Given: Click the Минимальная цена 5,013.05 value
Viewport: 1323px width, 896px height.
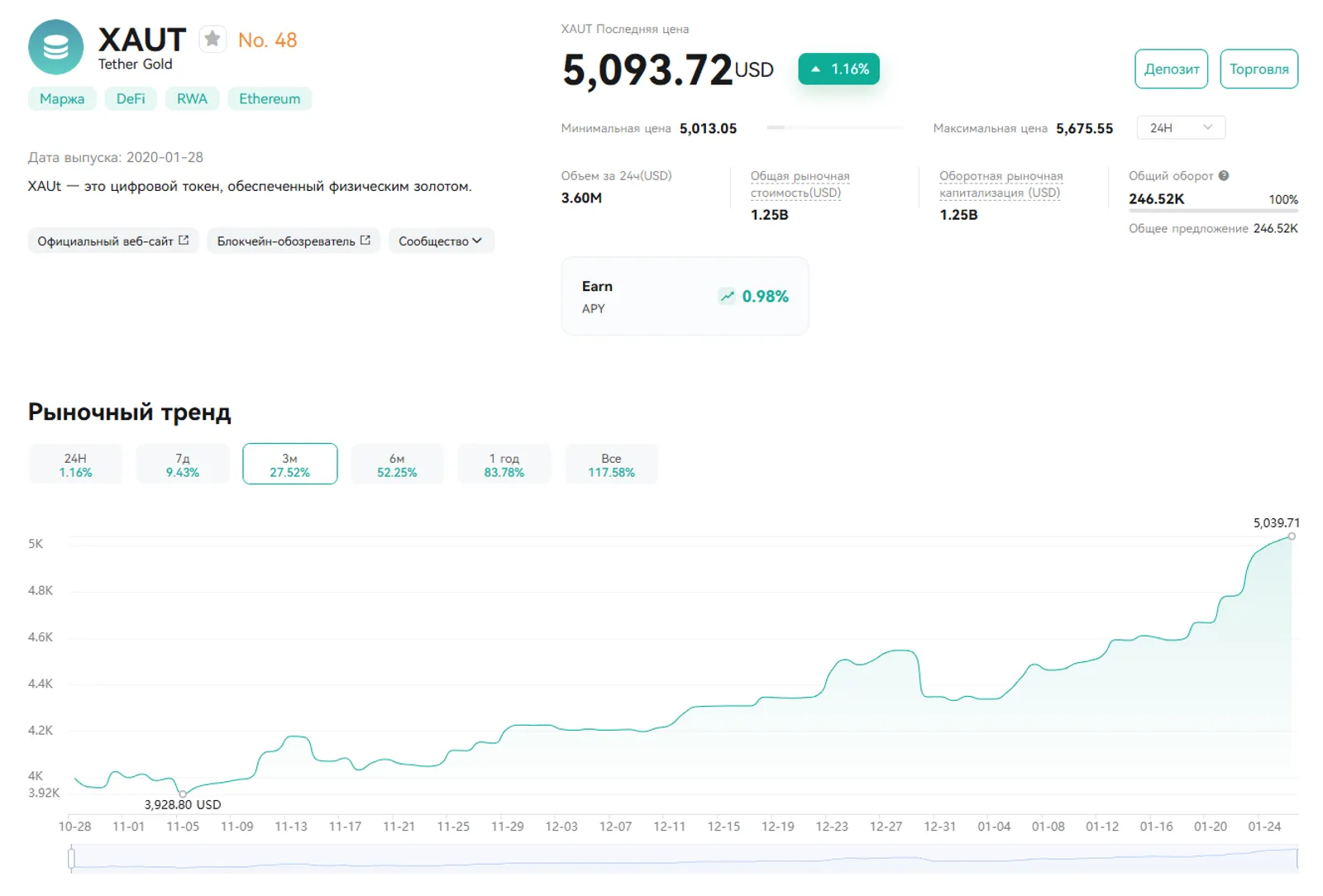Looking at the screenshot, I should coord(708,128).
